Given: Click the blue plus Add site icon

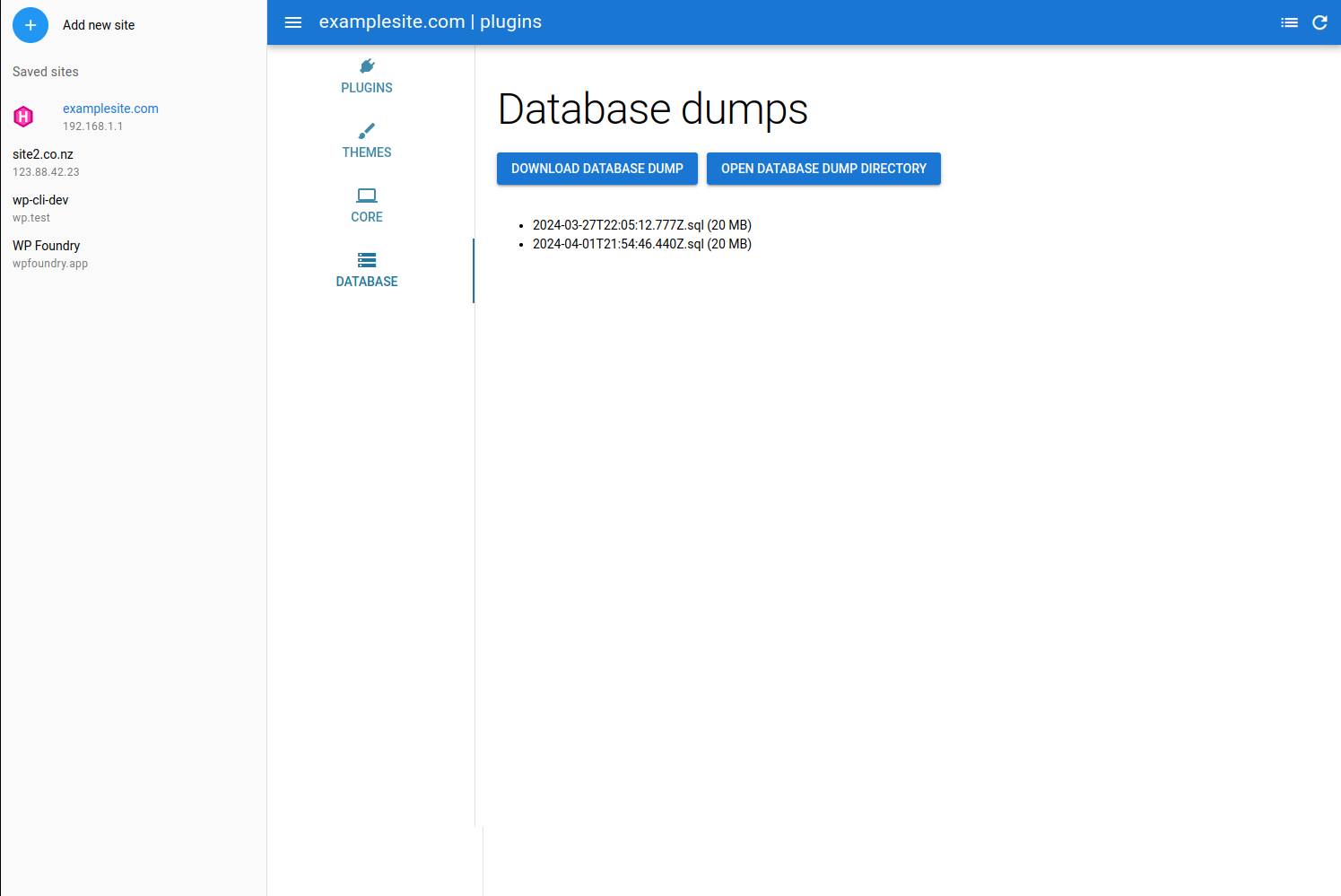Looking at the screenshot, I should coord(30,25).
